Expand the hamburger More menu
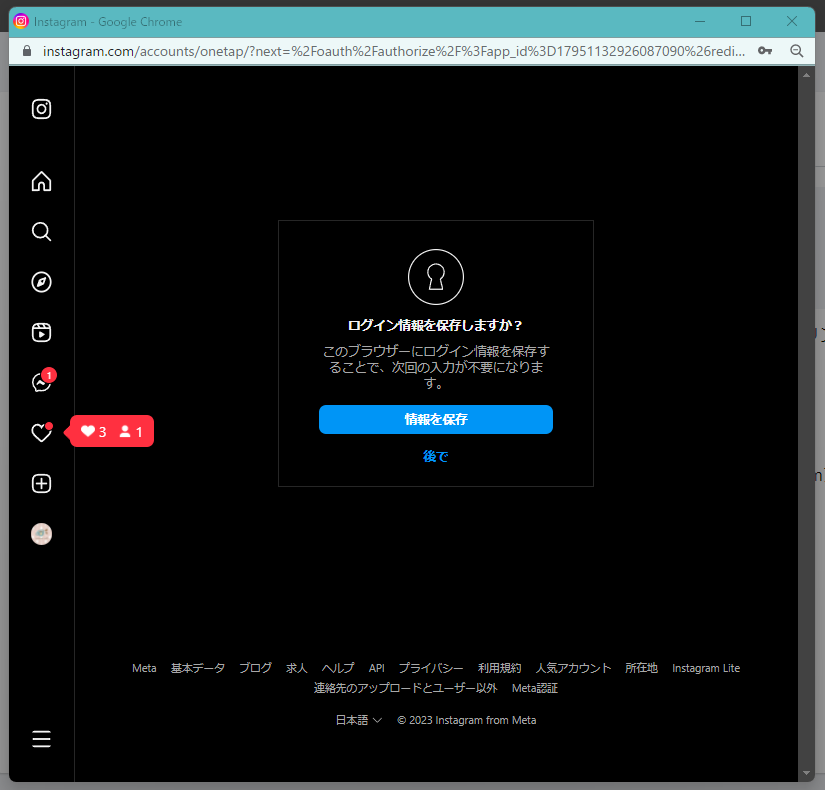The image size is (825, 790). 41,739
